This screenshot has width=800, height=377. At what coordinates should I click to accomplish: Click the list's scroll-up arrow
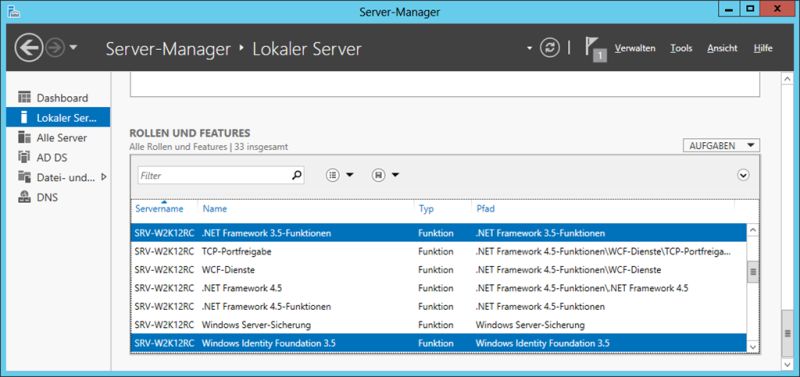tap(753, 230)
